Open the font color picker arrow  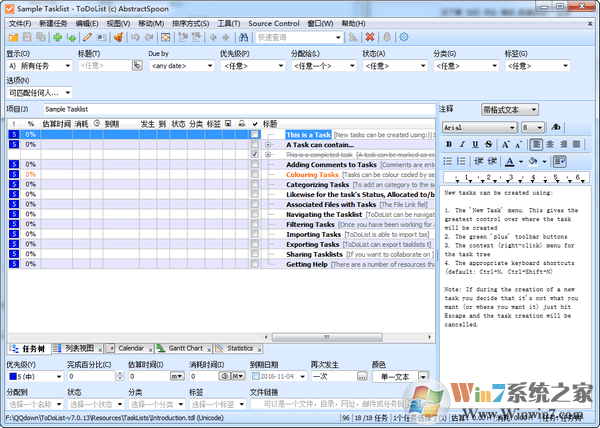tap(520, 161)
